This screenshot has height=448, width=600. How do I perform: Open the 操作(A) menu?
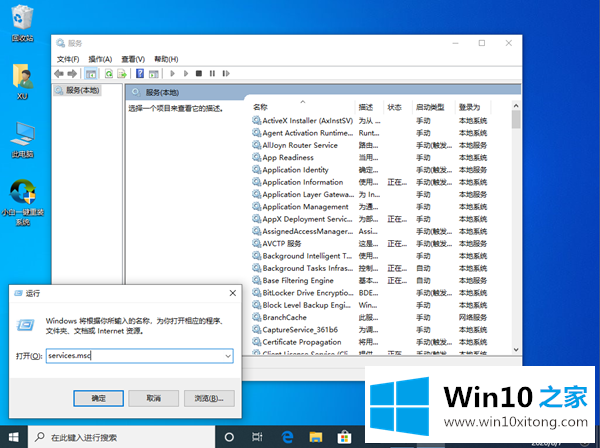(100, 59)
